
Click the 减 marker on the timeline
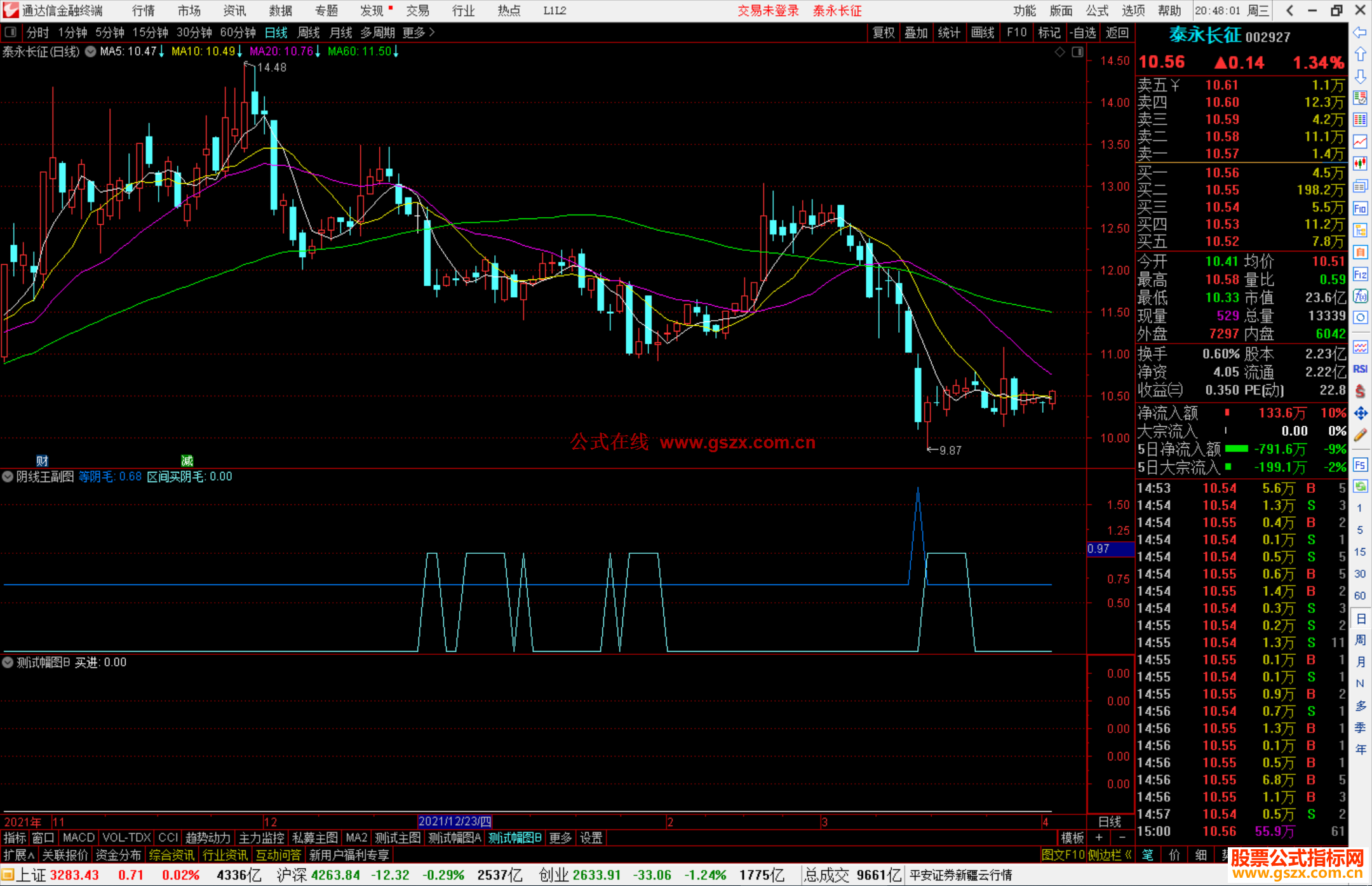(x=187, y=460)
